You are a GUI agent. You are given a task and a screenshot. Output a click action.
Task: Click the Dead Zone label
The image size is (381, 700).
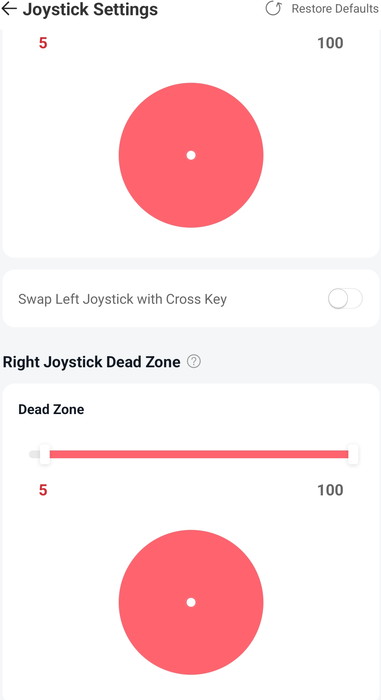point(51,409)
